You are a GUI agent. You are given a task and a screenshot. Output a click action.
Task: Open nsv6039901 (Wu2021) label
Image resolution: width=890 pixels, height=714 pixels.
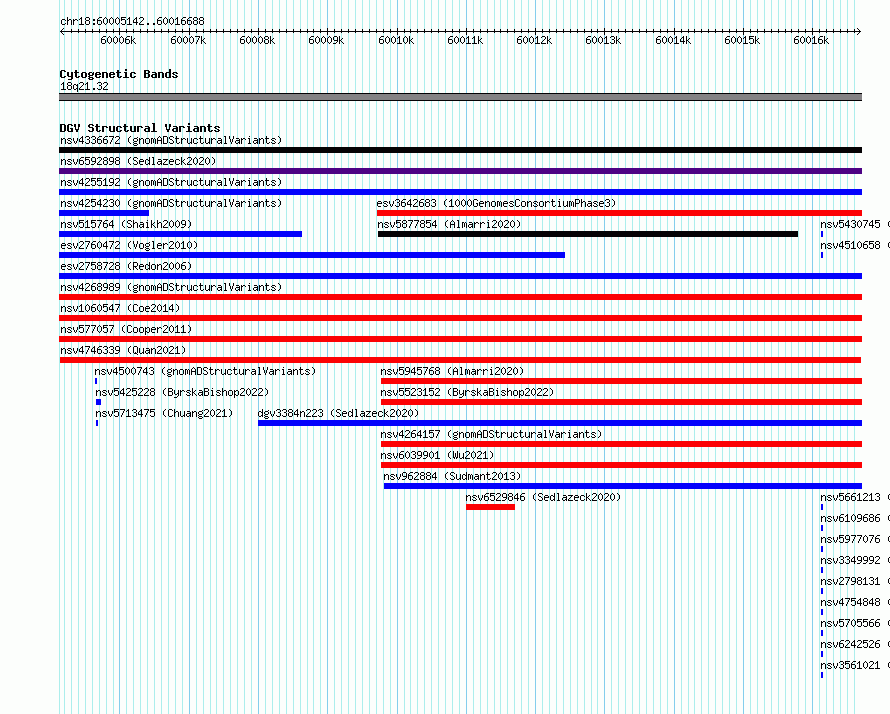click(x=437, y=455)
